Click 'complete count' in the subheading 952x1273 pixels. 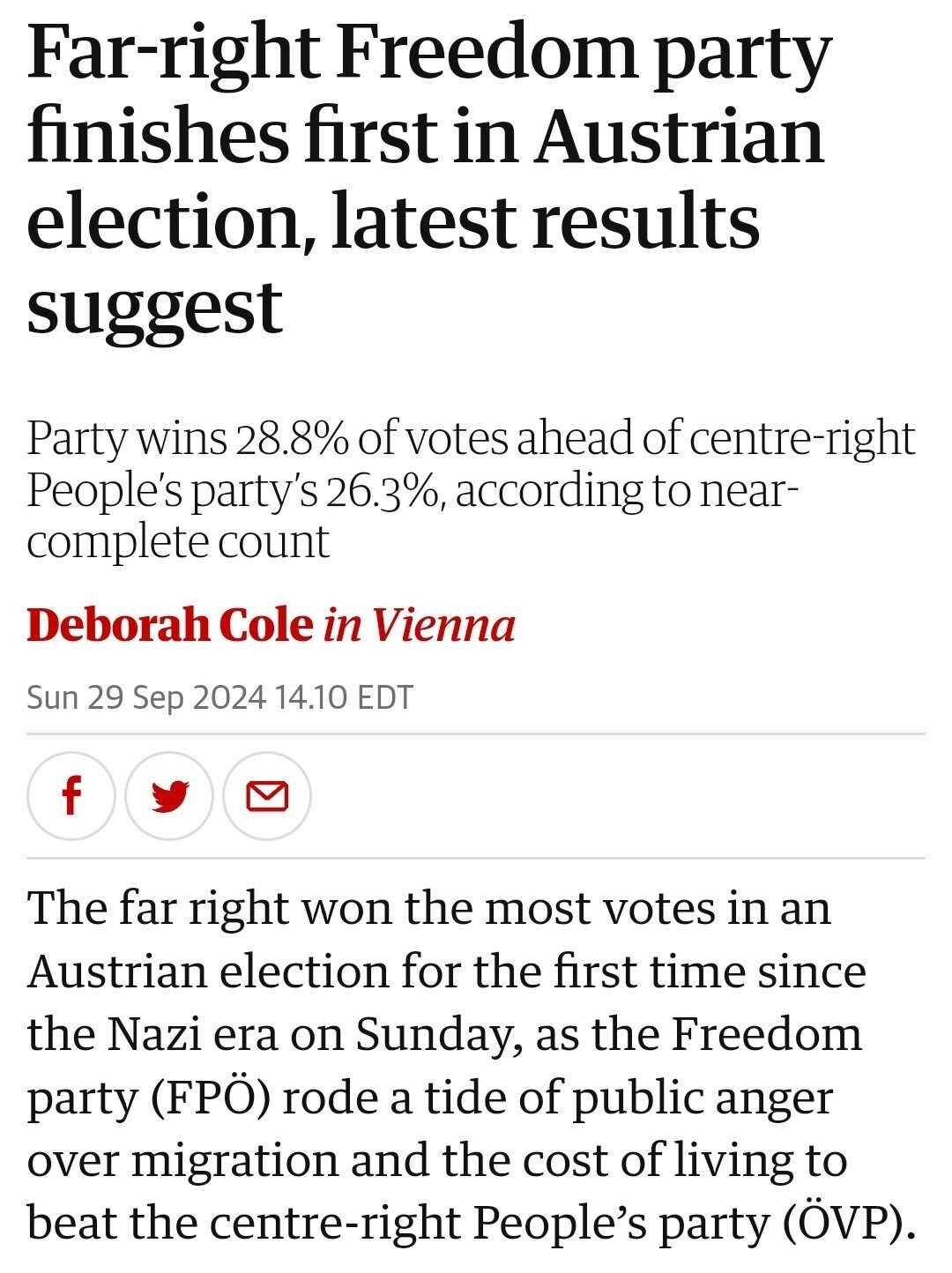[178, 540]
